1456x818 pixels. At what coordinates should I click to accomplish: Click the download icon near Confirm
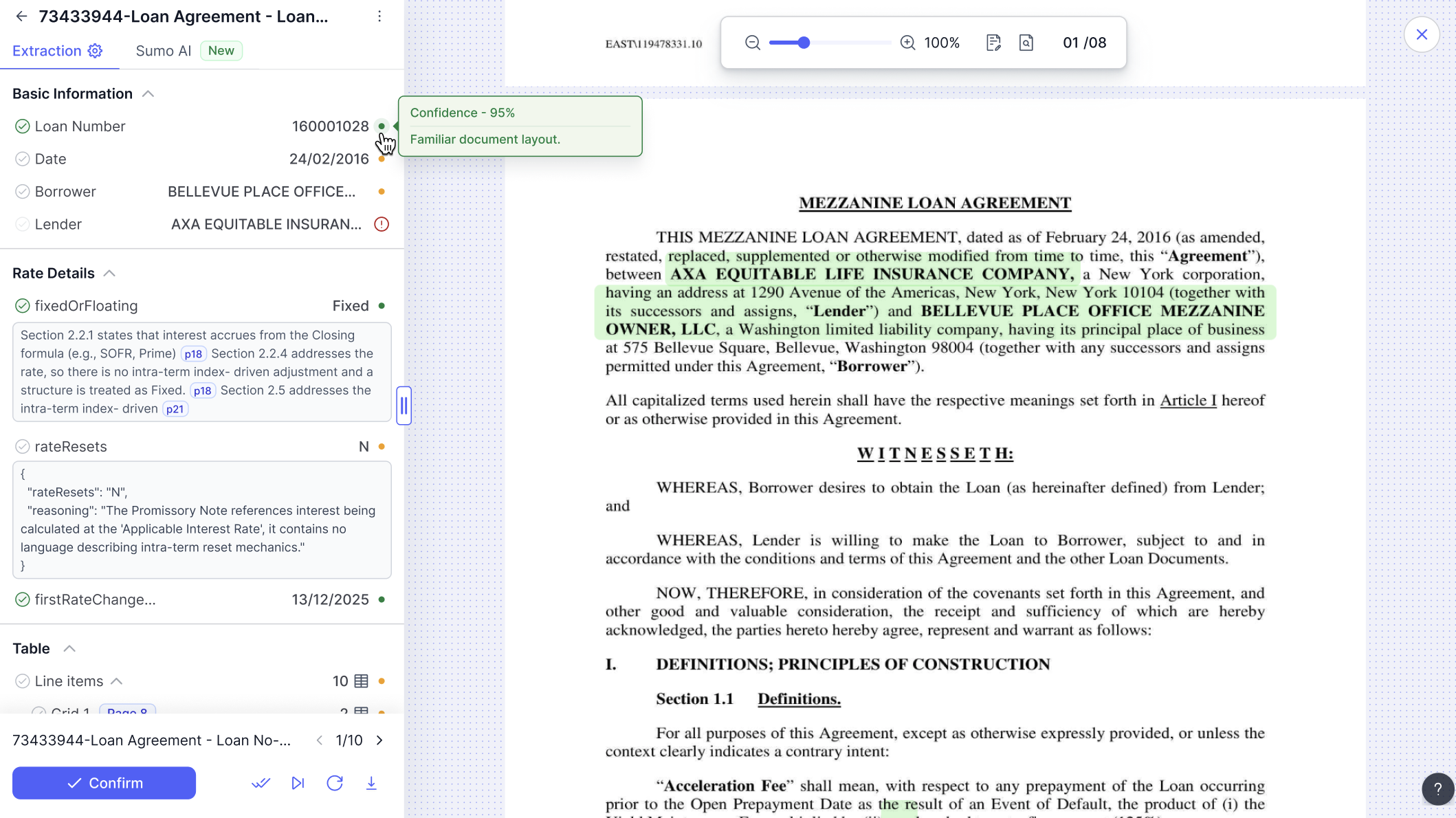coord(371,783)
